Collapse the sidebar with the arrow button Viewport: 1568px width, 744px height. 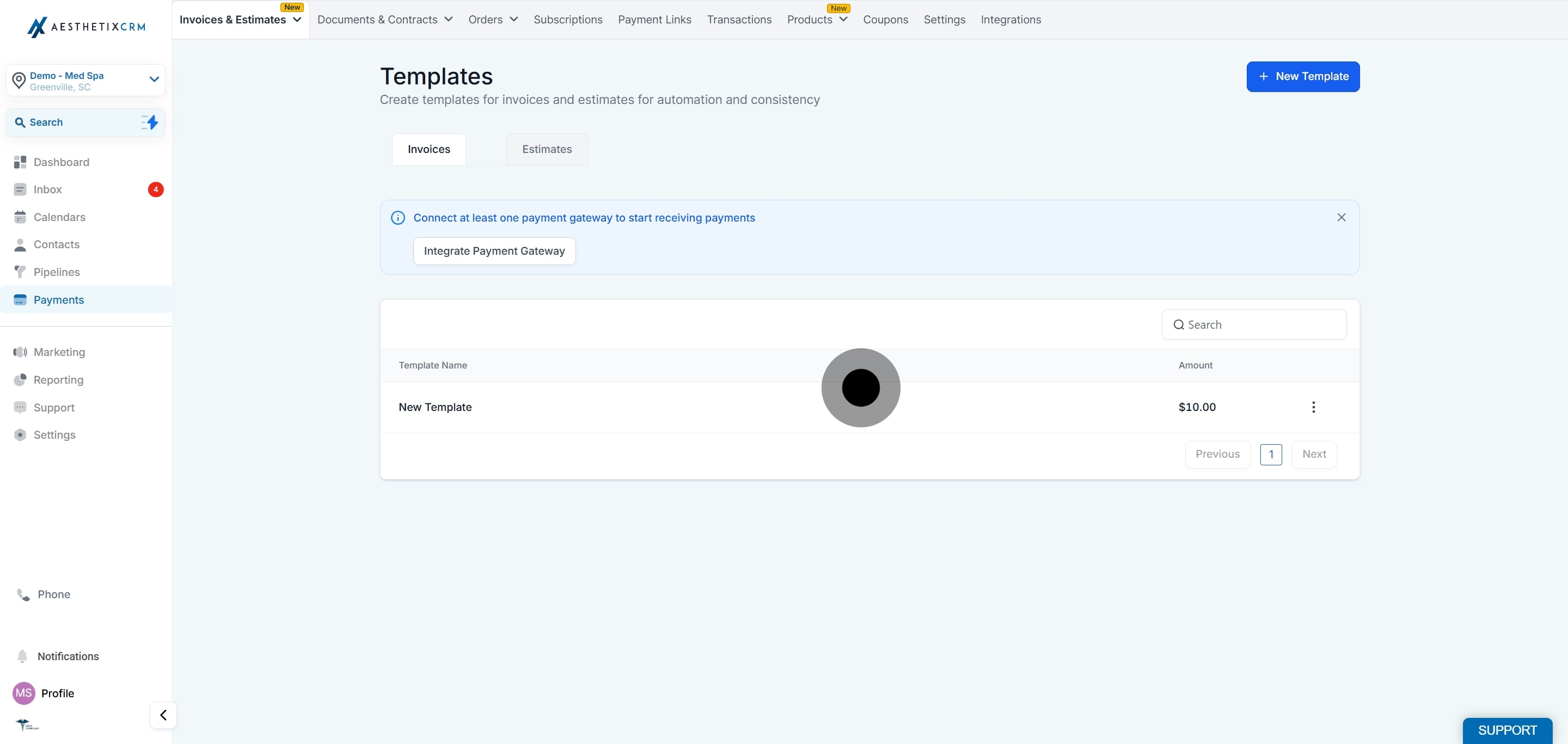(x=163, y=715)
